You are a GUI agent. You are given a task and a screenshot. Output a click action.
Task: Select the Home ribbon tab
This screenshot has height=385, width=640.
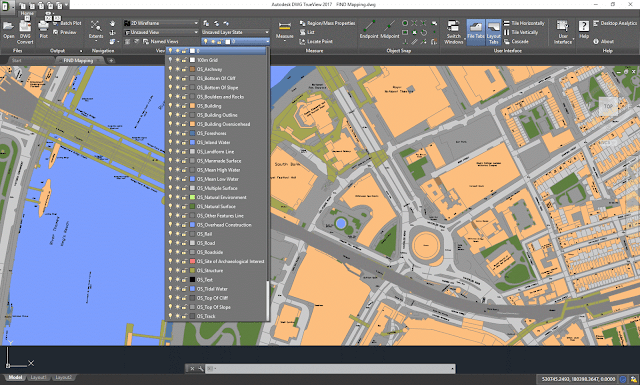(27, 13)
